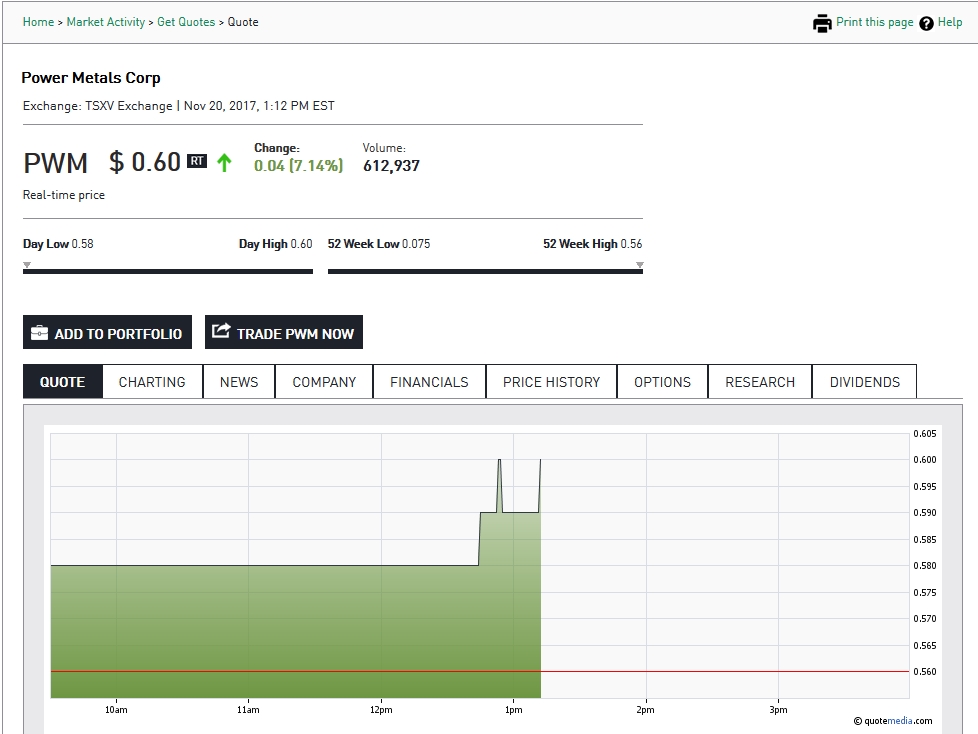Viewport: 978px width, 734px height.
Task: Switch to the CHARTING tab
Action: pos(152,381)
